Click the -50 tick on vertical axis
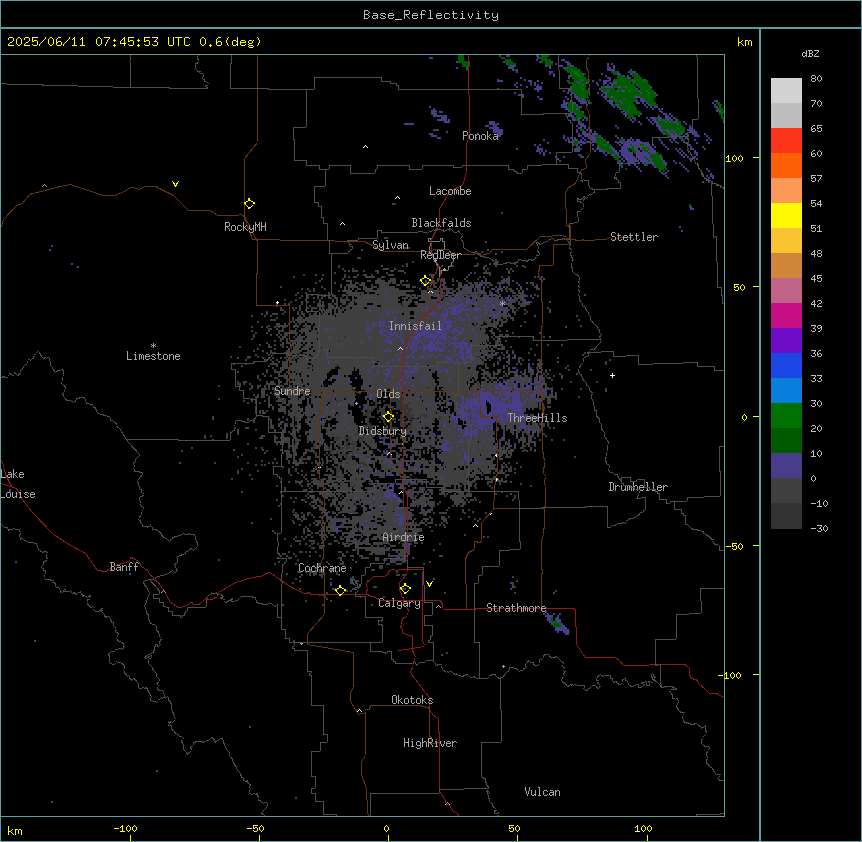Screen dimensions: 862x842 734,546
